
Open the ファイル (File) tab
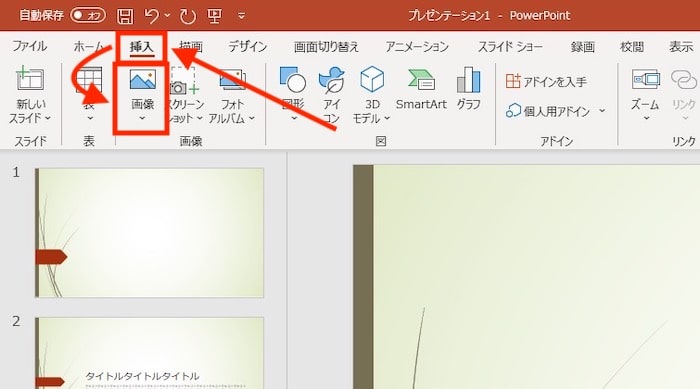point(29,46)
